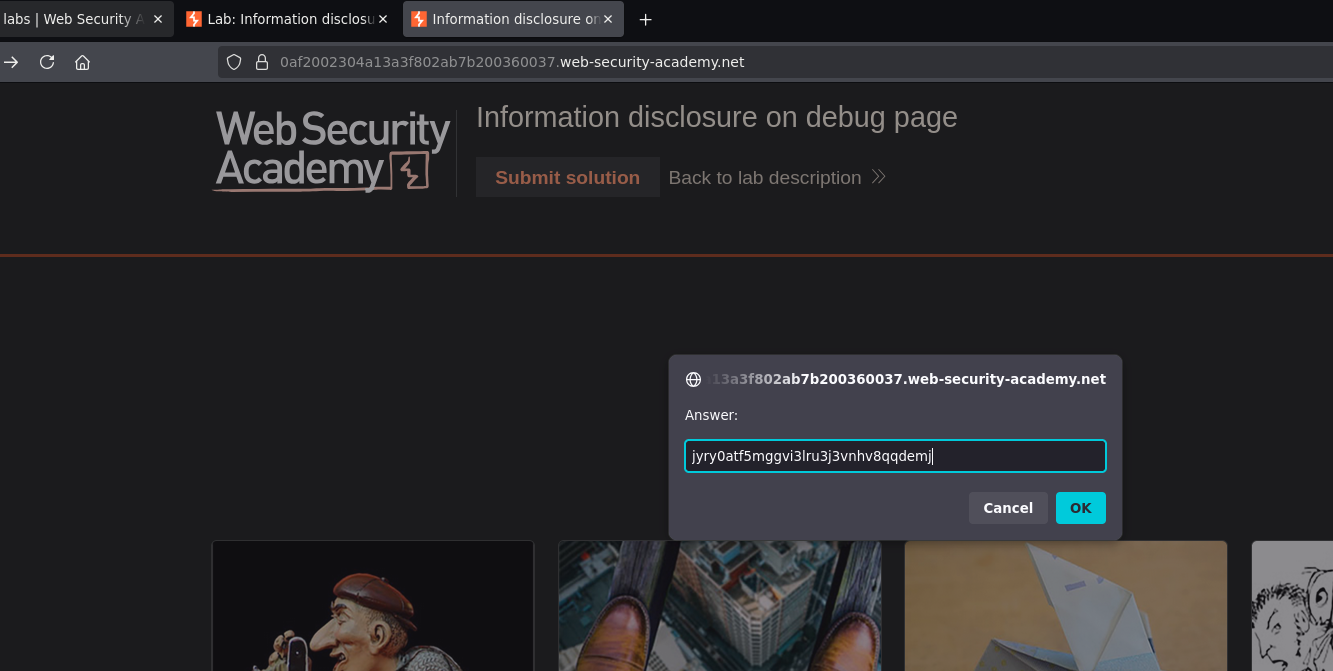1333x671 pixels.
Task: Click the browser forward arrow
Action: (11, 62)
